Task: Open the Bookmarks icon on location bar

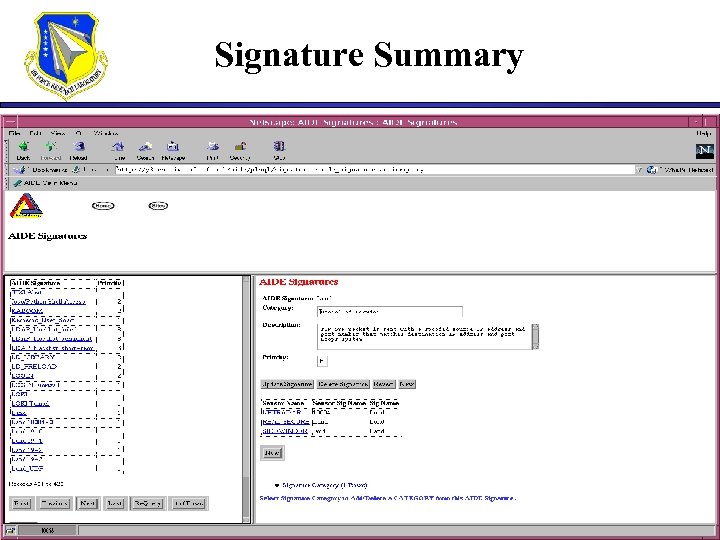Action: [20, 170]
